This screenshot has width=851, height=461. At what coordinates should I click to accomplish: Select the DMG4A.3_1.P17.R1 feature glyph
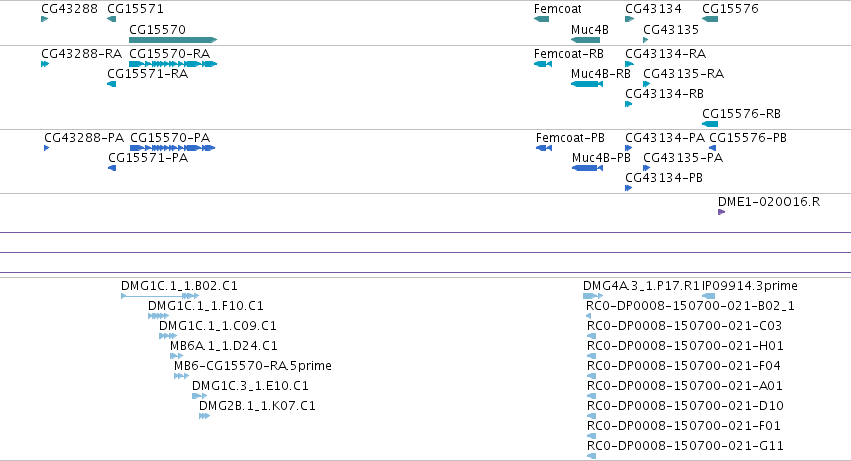(593, 296)
